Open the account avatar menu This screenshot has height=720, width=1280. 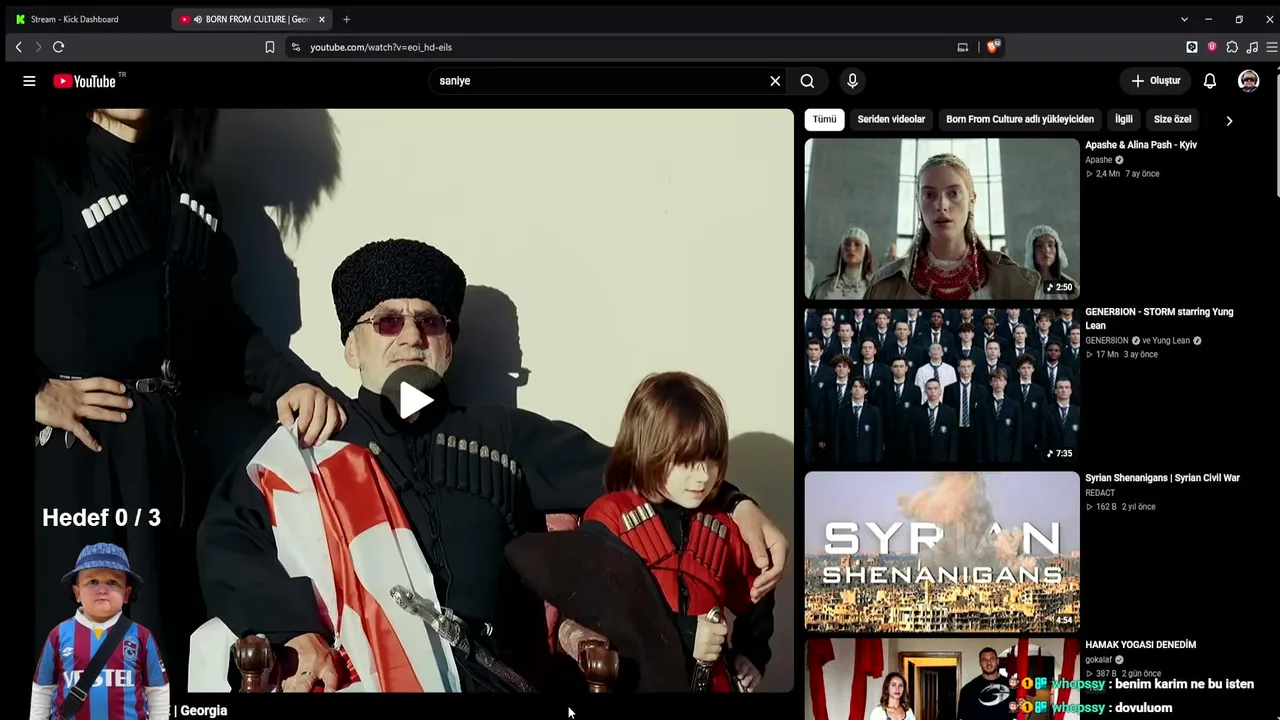[1248, 81]
